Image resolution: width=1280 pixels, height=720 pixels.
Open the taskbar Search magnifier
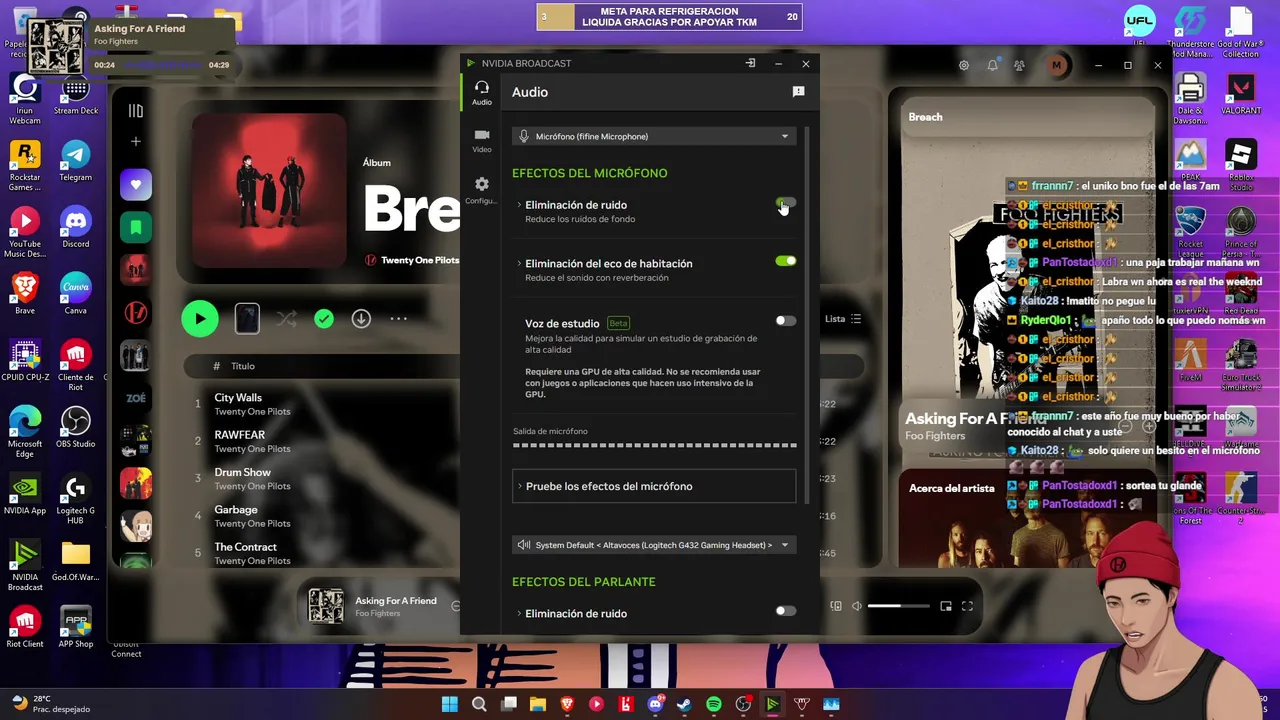(479, 704)
